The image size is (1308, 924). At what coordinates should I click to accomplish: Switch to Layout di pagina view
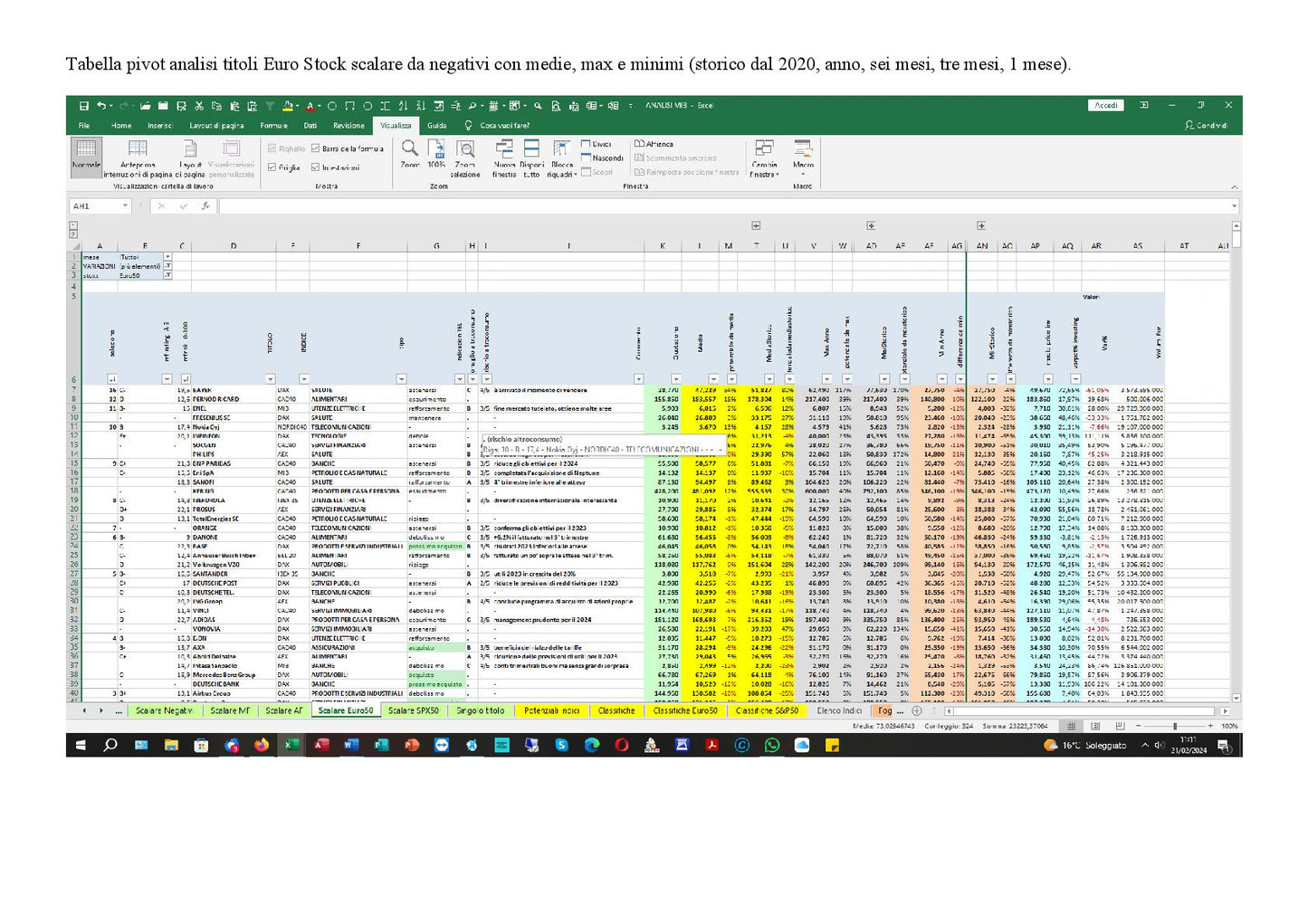point(190,157)
